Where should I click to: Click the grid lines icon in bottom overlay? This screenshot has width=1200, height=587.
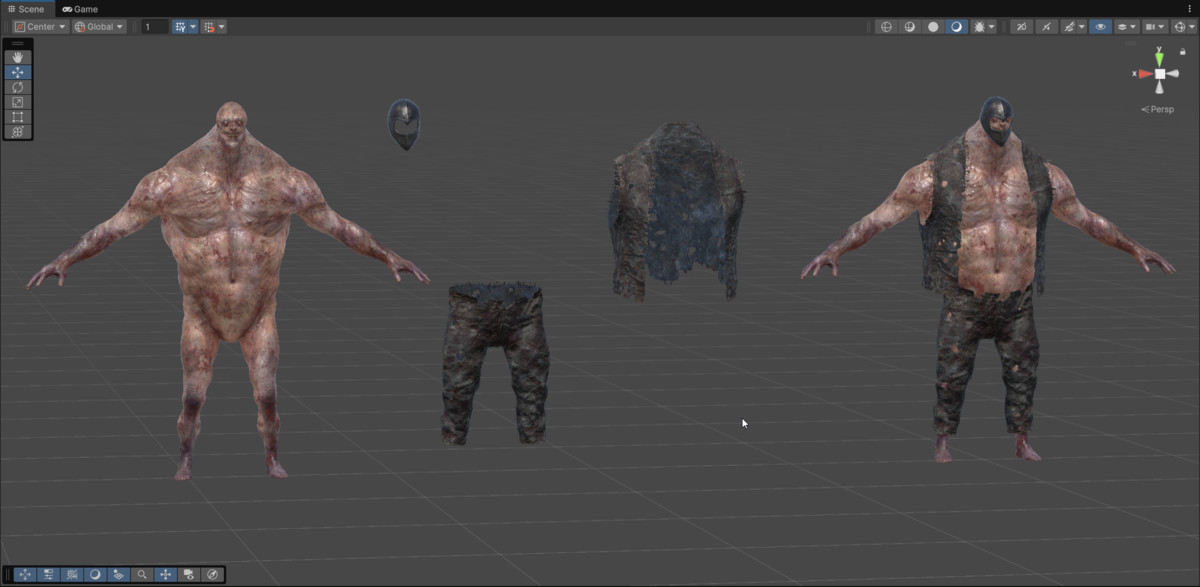(x=71, y=575)
